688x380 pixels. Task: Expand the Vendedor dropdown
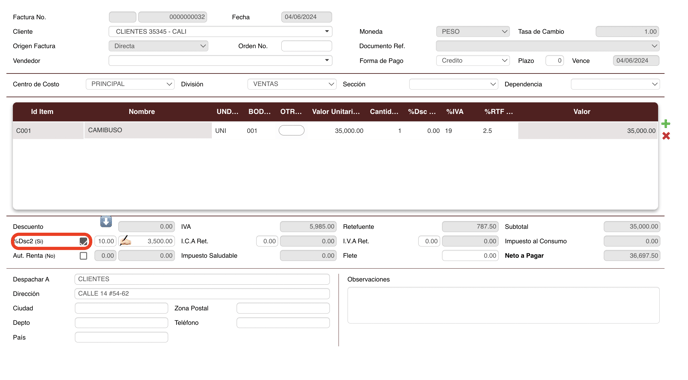220,61
